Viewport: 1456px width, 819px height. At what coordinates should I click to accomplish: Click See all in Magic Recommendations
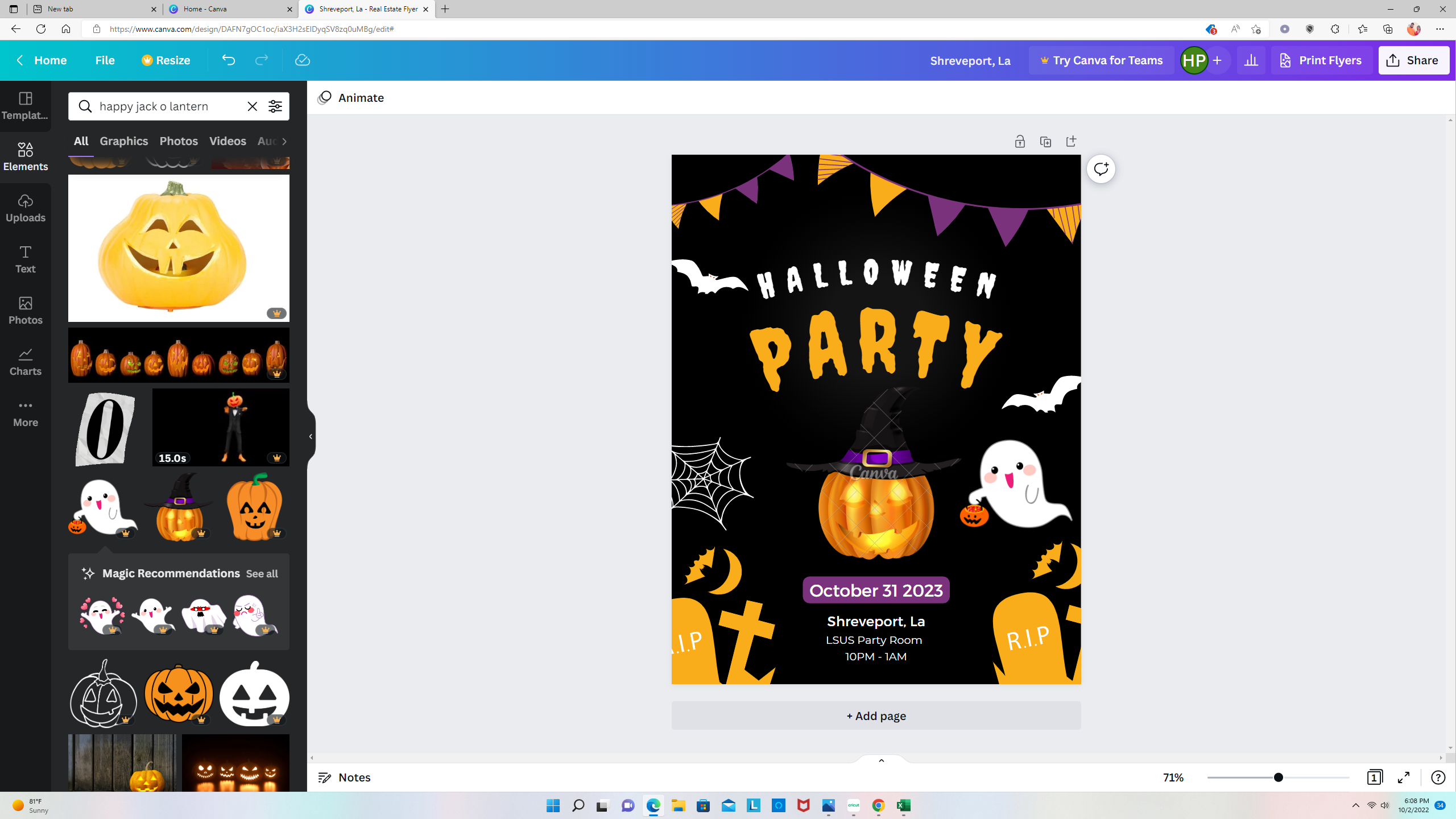tap(262, 573)
